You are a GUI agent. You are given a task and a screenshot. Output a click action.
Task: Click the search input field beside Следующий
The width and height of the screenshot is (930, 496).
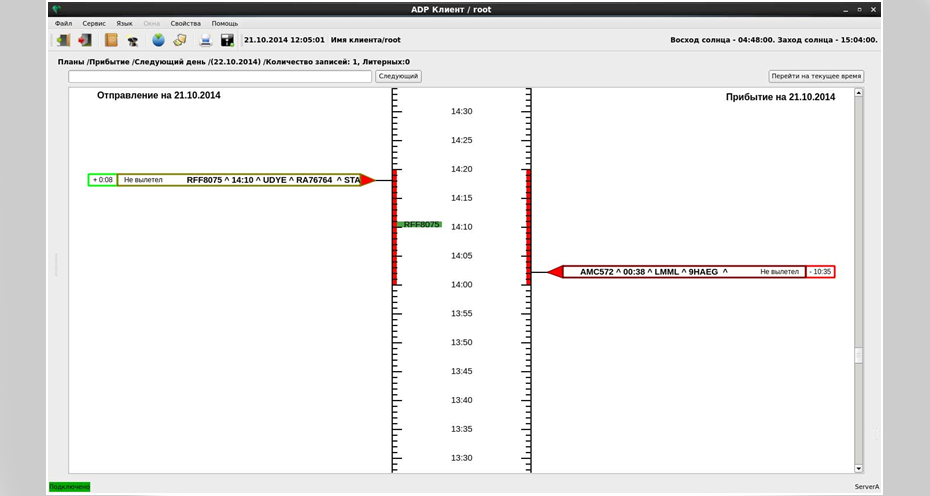click(220, 76)
